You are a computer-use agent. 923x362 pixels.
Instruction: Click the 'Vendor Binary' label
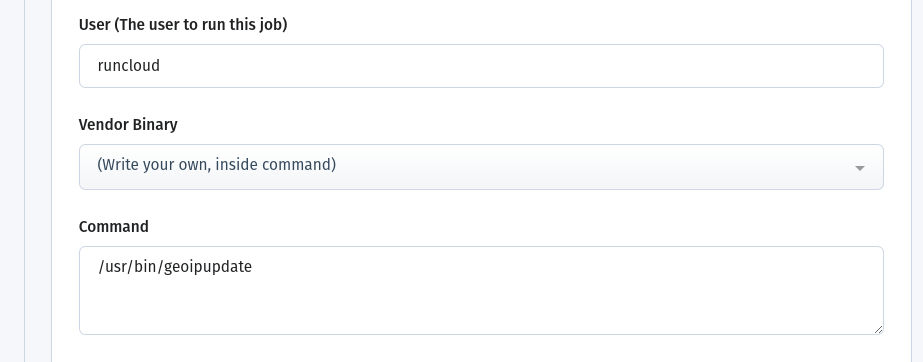coord(128,125)
